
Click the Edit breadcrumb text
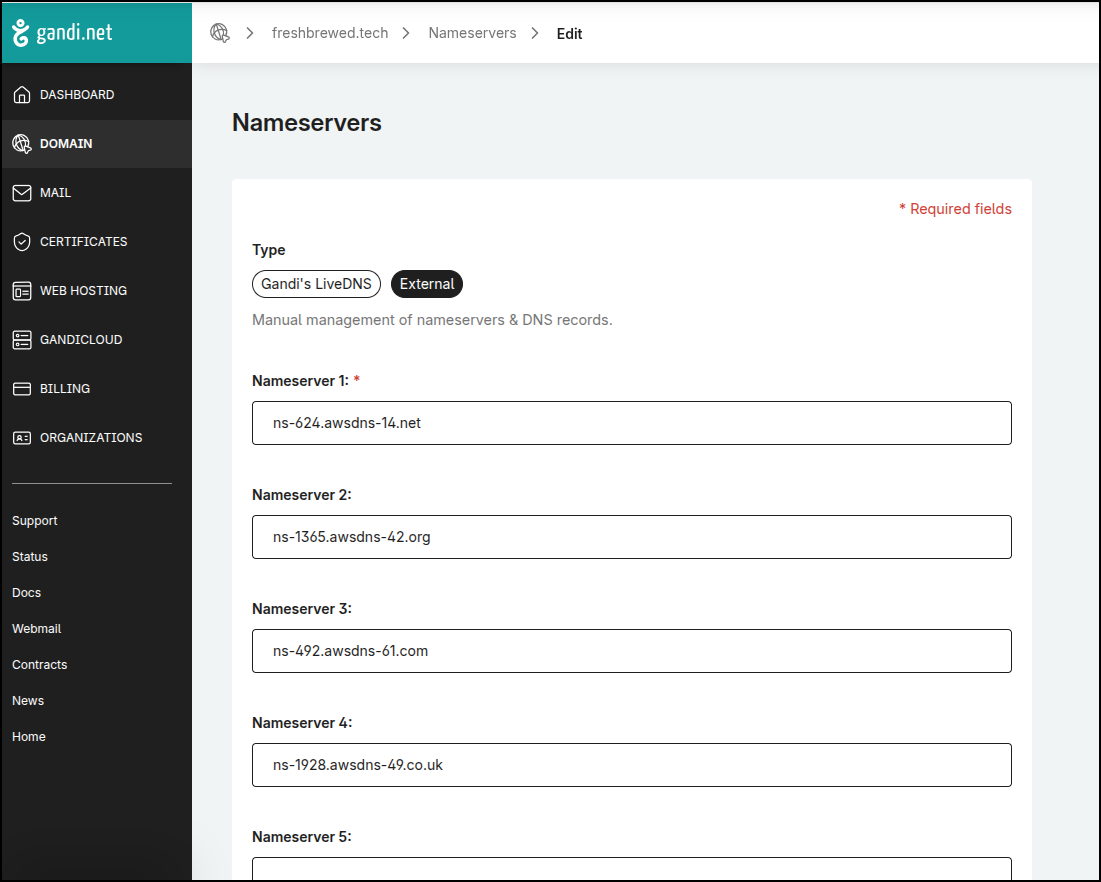[x=569, y=34]
